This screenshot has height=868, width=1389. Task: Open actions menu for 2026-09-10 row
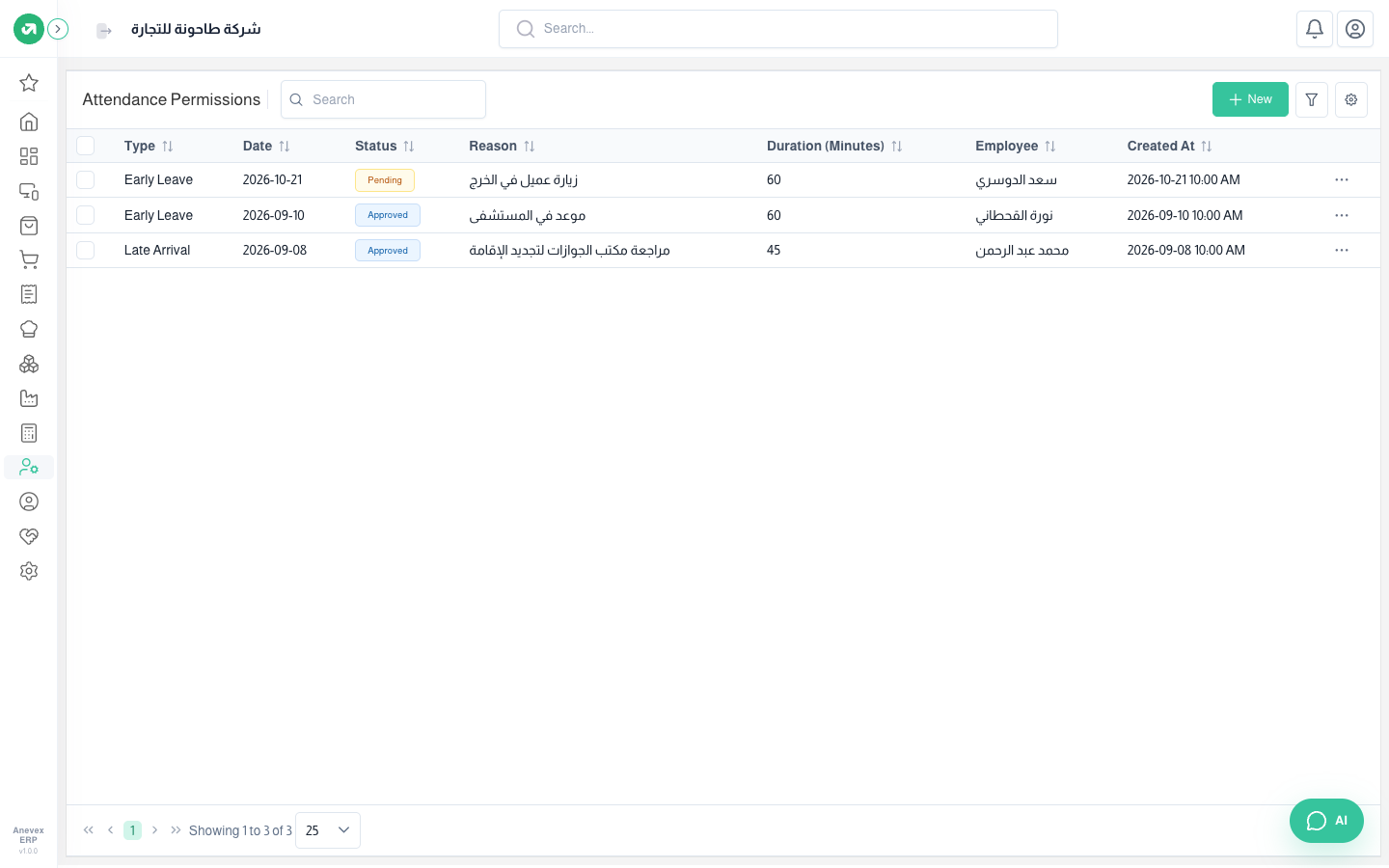(1342, 215)
